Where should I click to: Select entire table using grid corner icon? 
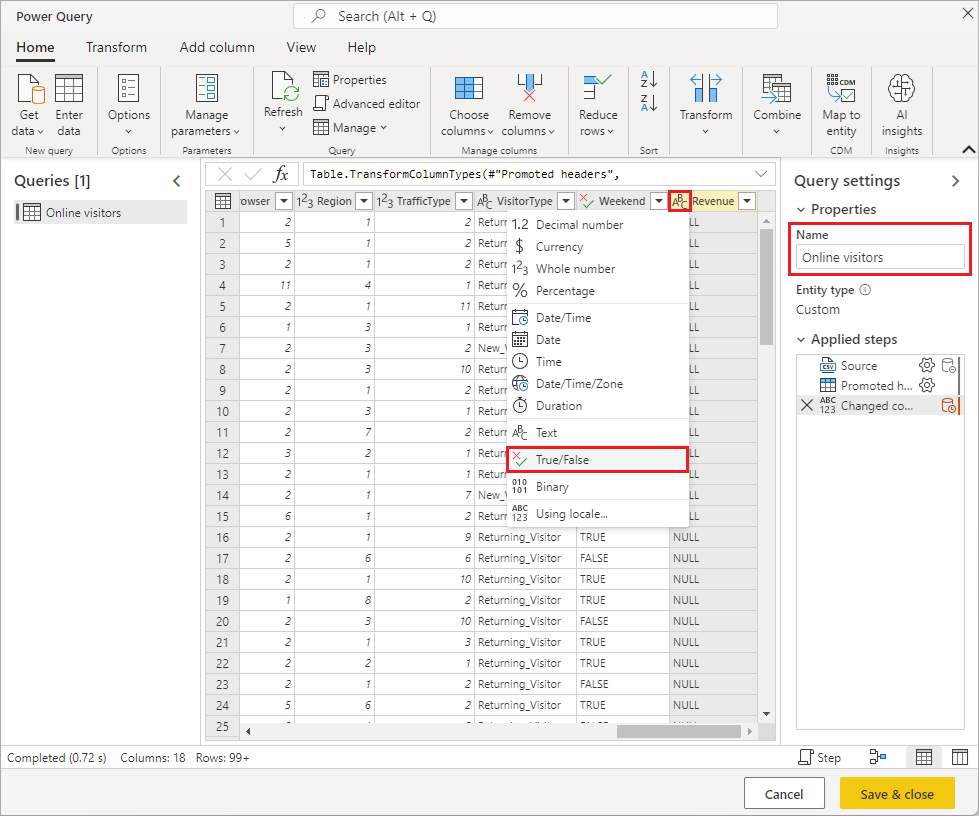point(223,201)
